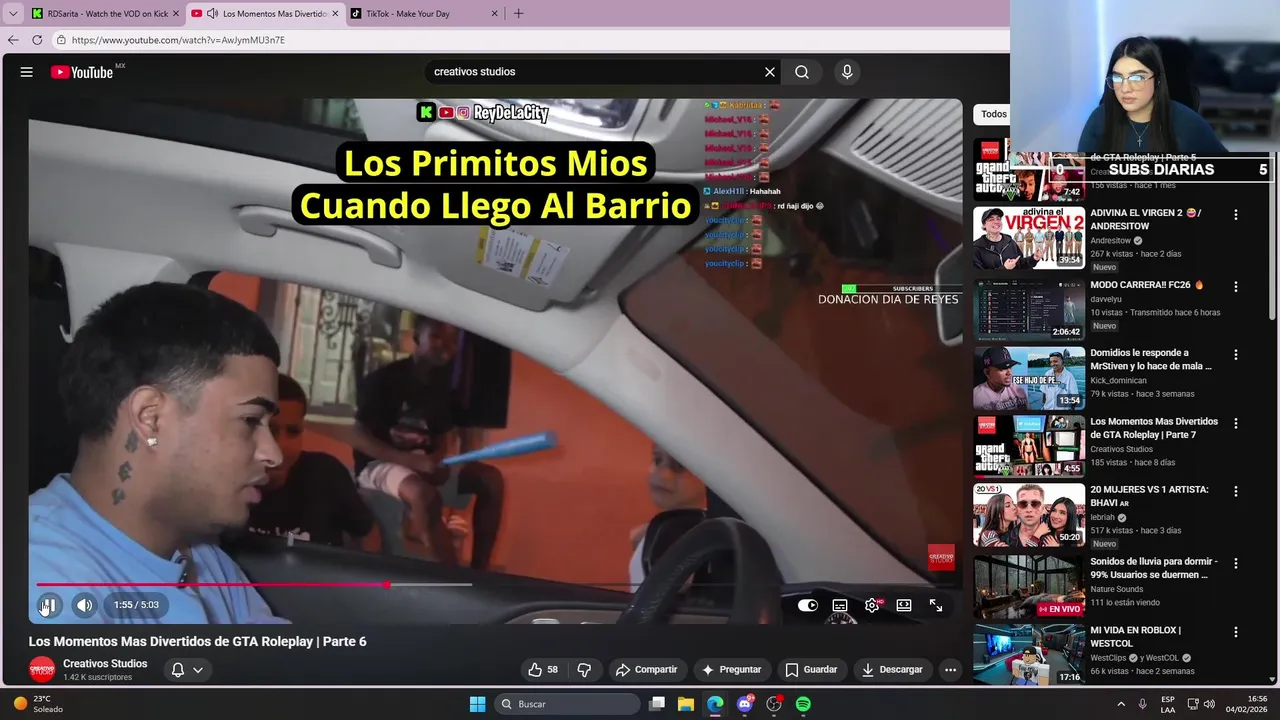Close the RDSarita Kick tab
The height and width of the screenshot is (720, 1280).
click(175, 14)
